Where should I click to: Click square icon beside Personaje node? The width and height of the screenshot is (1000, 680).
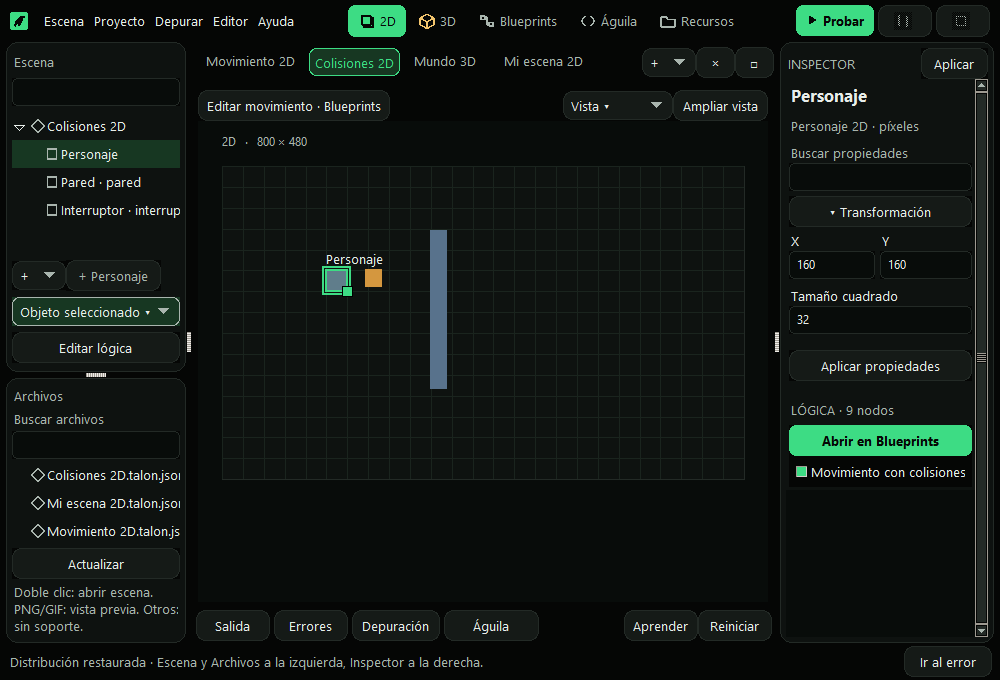pos(52,154)
